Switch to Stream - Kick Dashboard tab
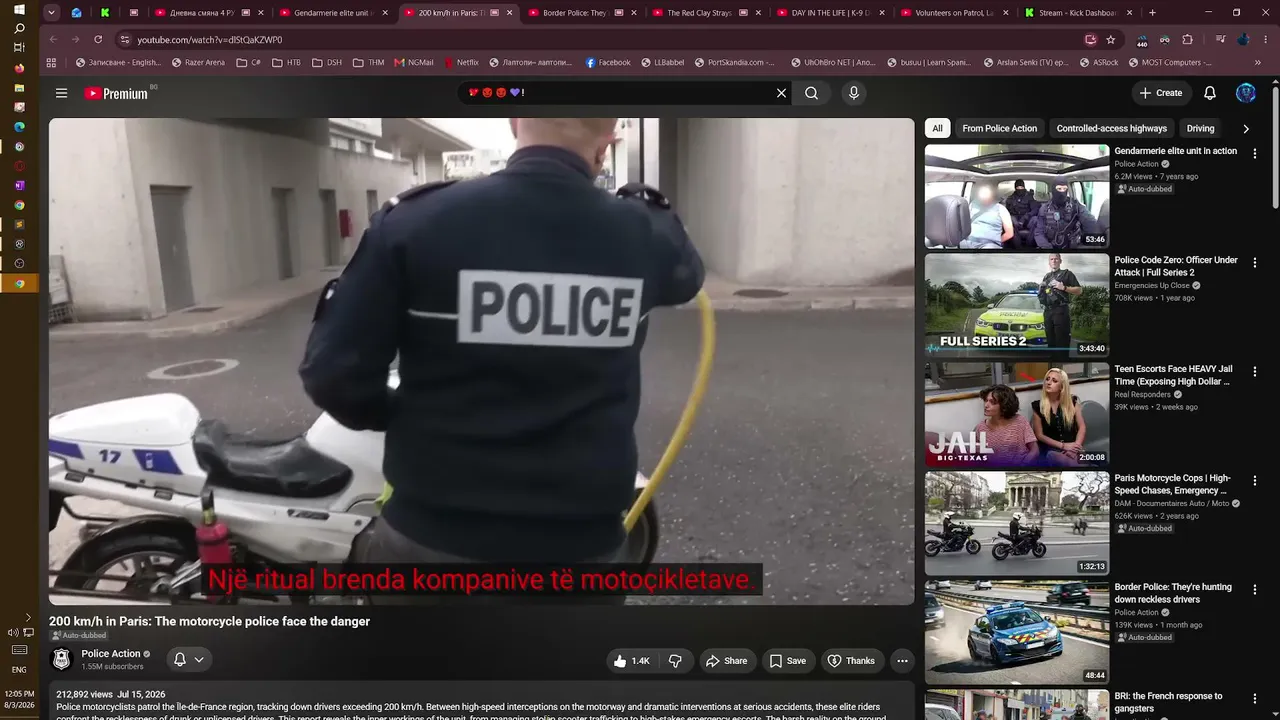 click(1078, 13)
